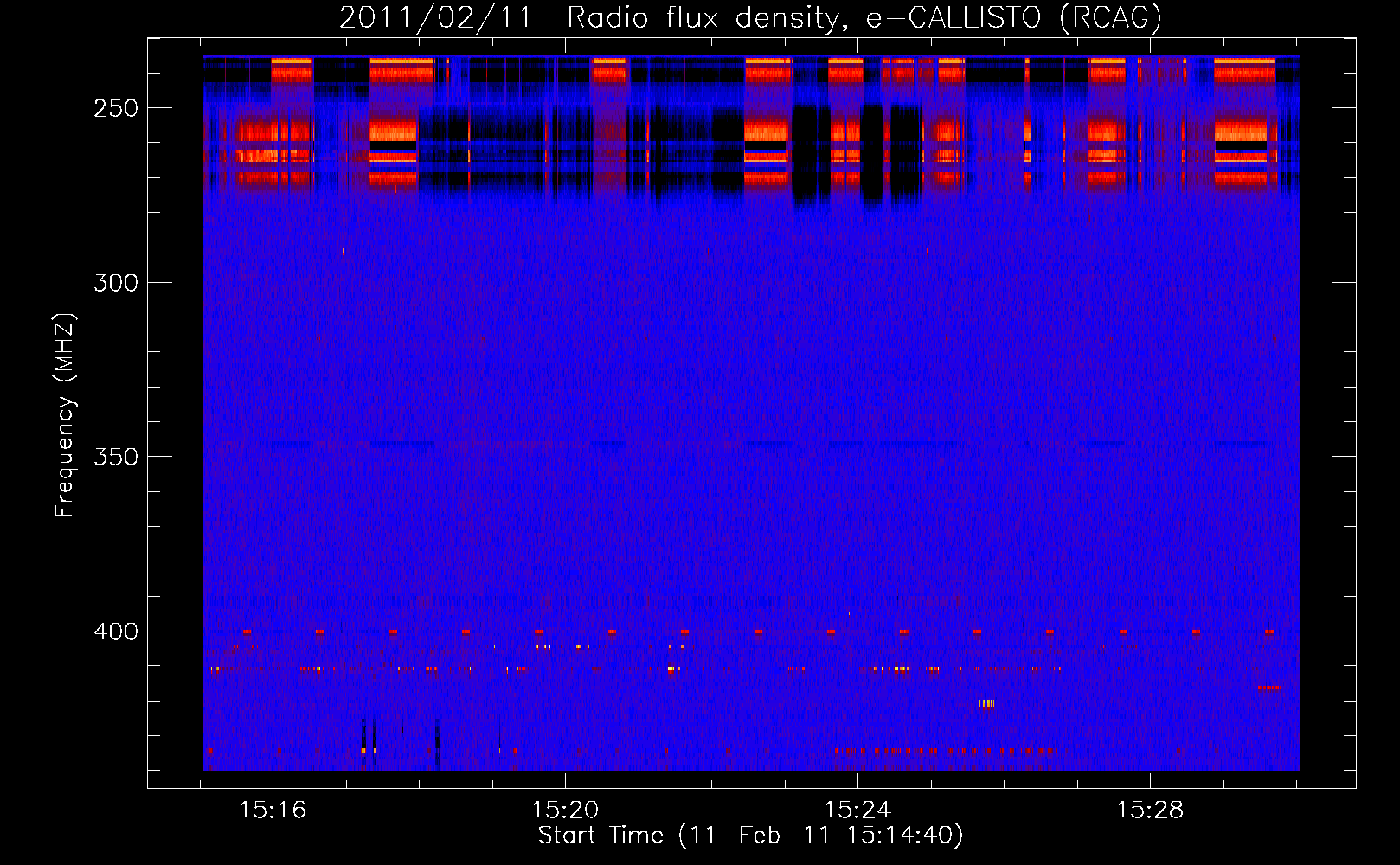Click the 15:20 time tick label
This screenshot has width=1400, height=865.
(565, 810)
